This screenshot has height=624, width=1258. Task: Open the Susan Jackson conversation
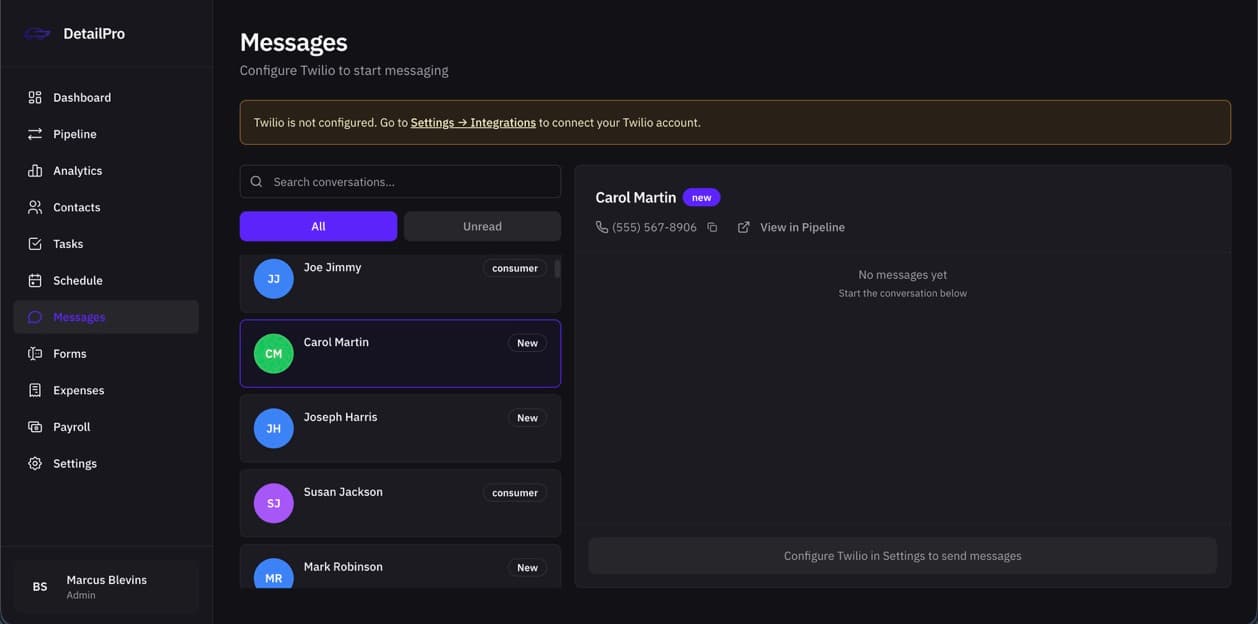point(400,502)
